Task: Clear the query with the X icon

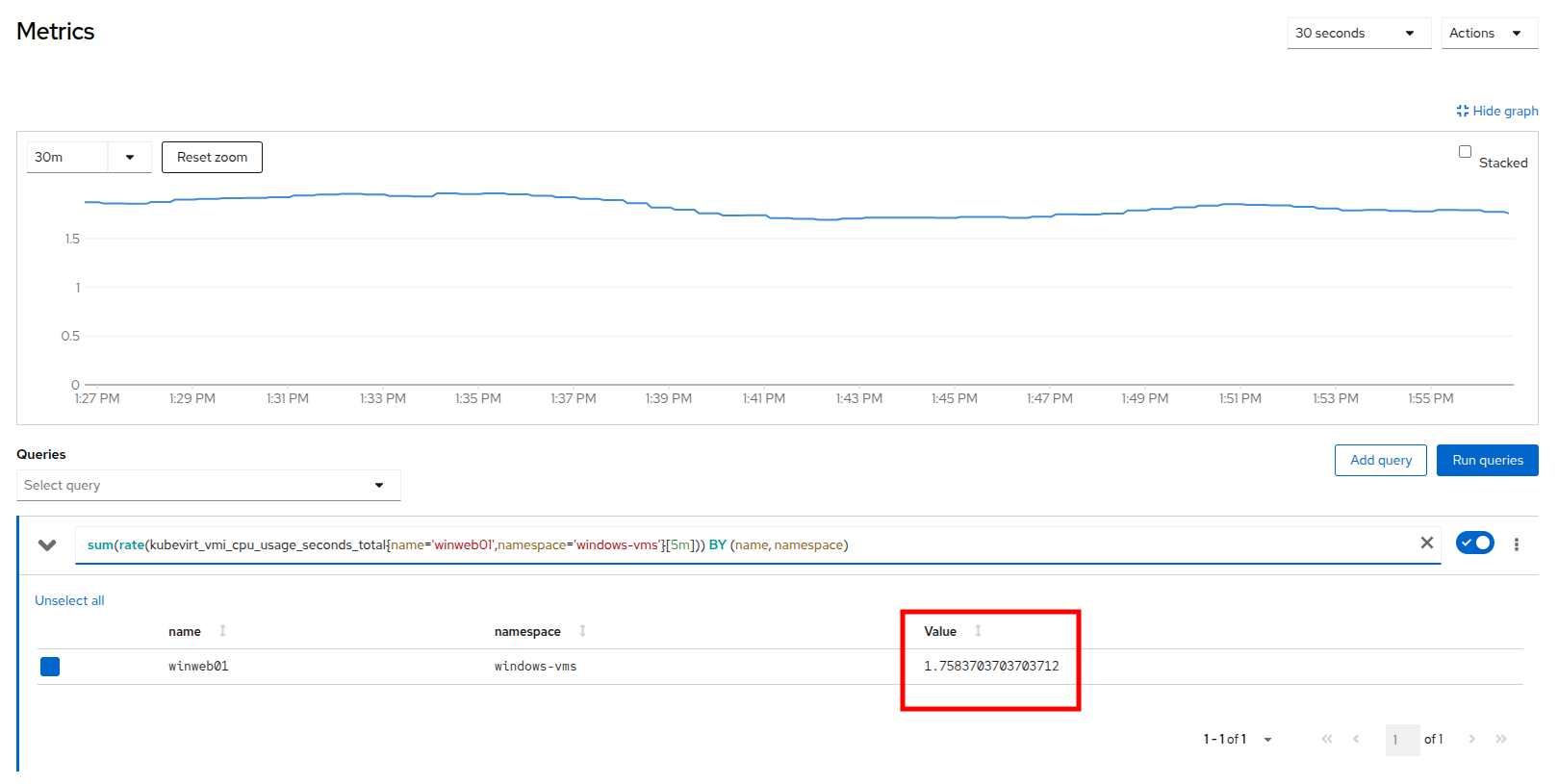Action: click(1426, 544)
